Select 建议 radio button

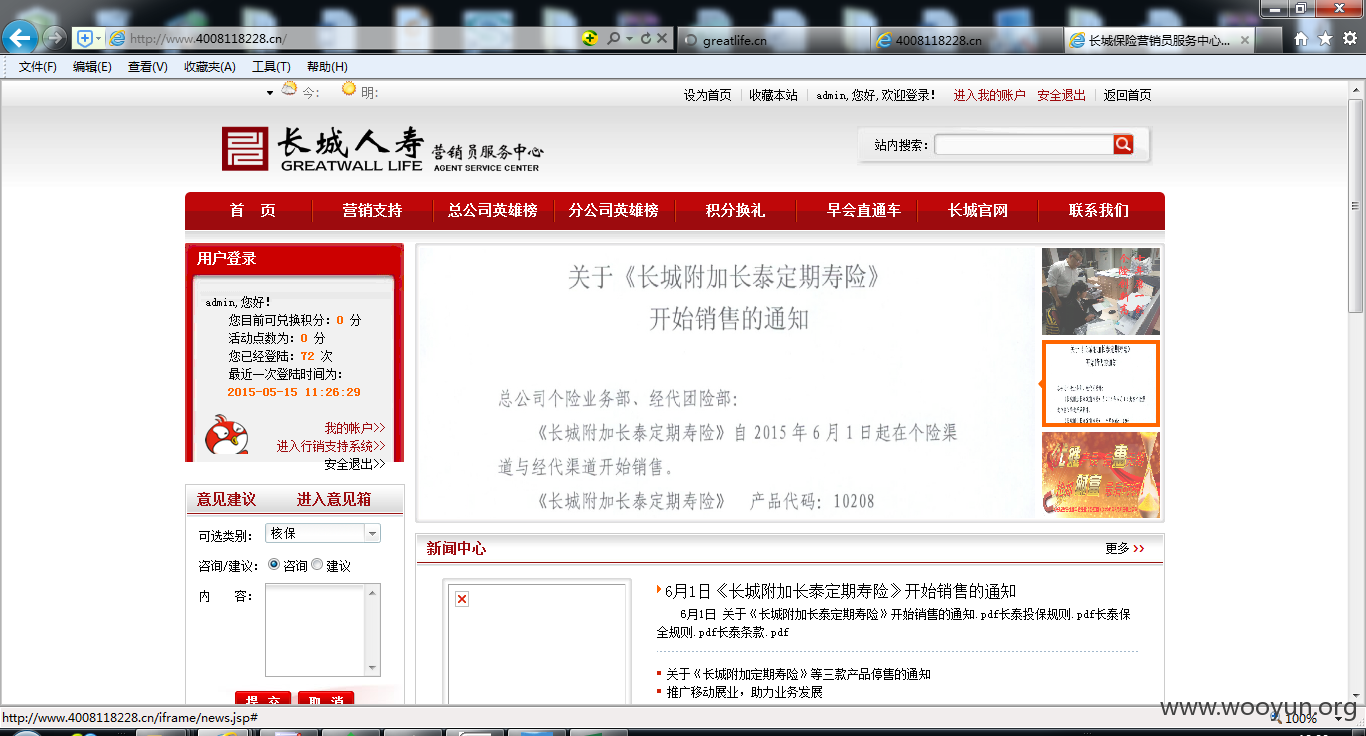coord(317,564)
